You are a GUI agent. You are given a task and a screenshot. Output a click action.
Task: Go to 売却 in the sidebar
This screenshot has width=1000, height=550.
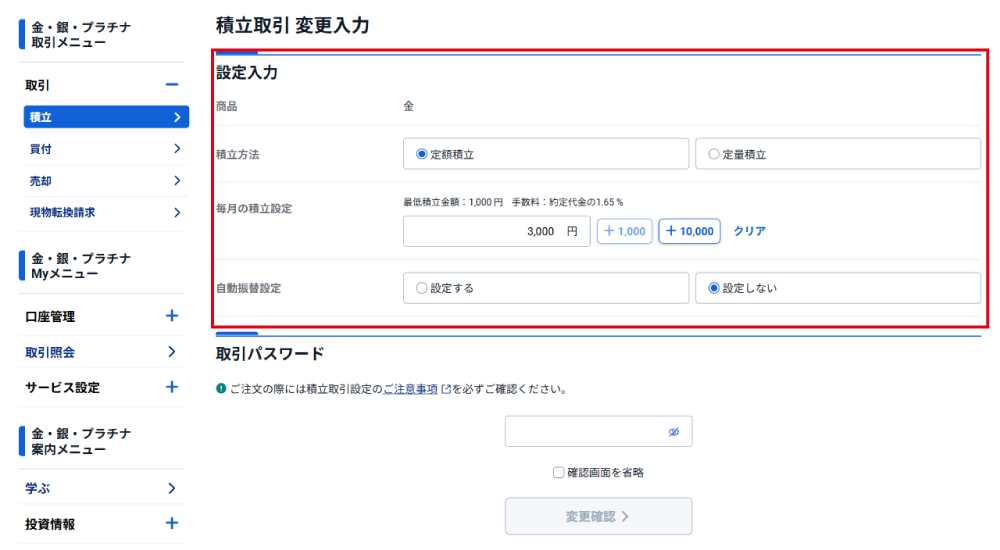104,181
